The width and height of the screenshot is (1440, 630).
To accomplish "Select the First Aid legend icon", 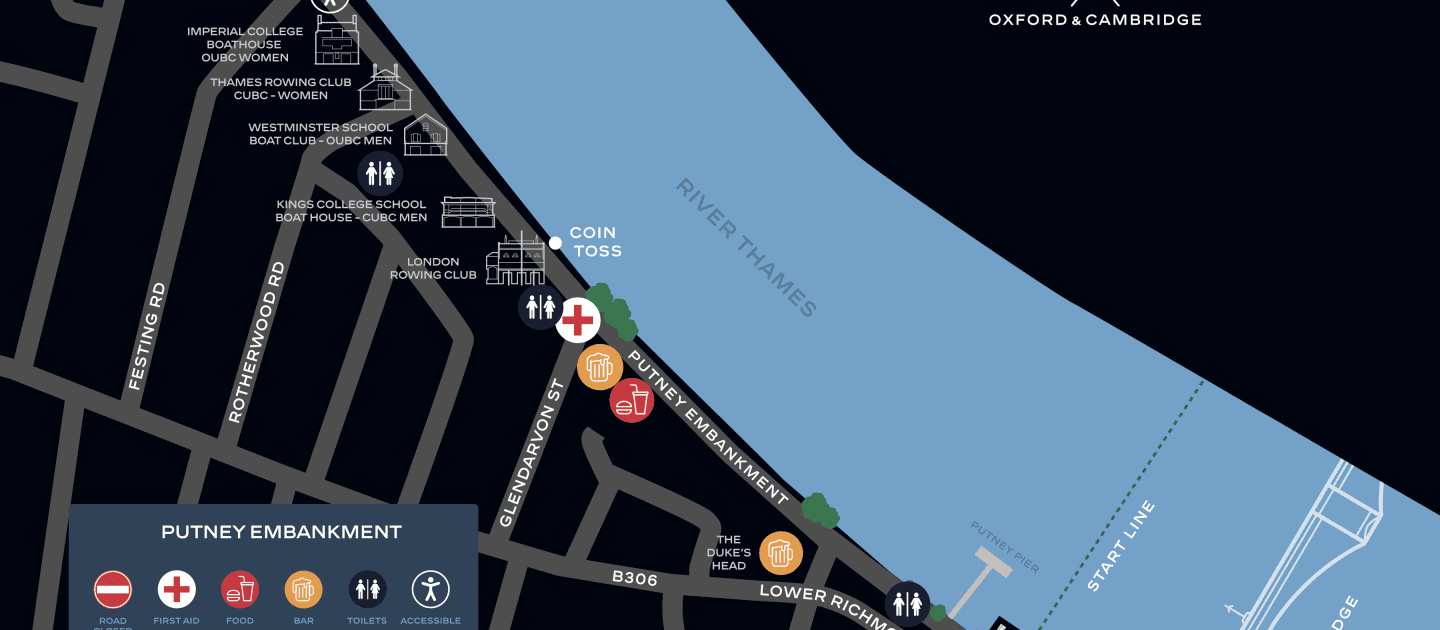I will tap(177, 590).
